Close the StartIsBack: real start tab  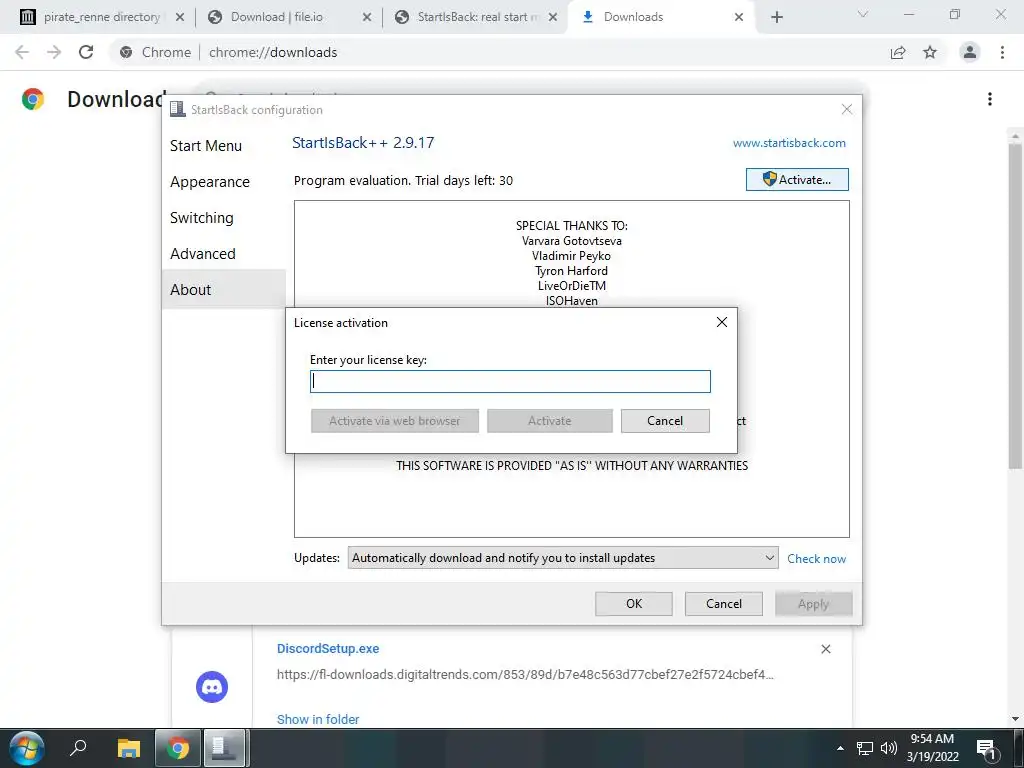point(553,17)
